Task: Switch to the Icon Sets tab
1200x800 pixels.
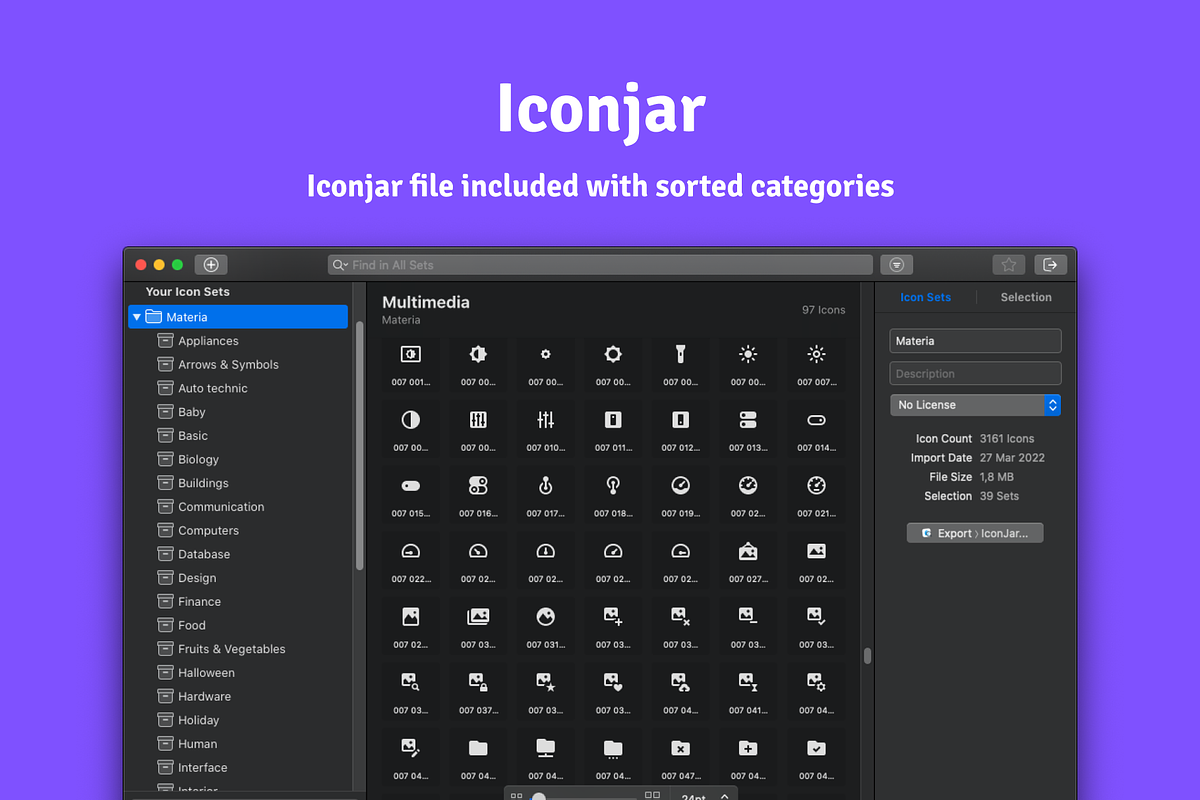Action: pos(925,297)
